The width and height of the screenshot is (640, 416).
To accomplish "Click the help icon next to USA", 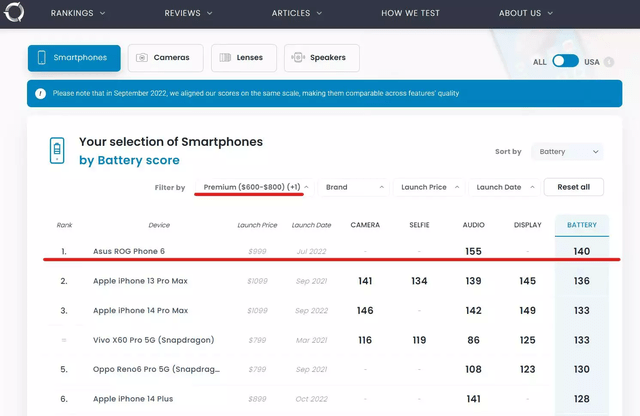I will click(x=609, y=62).
